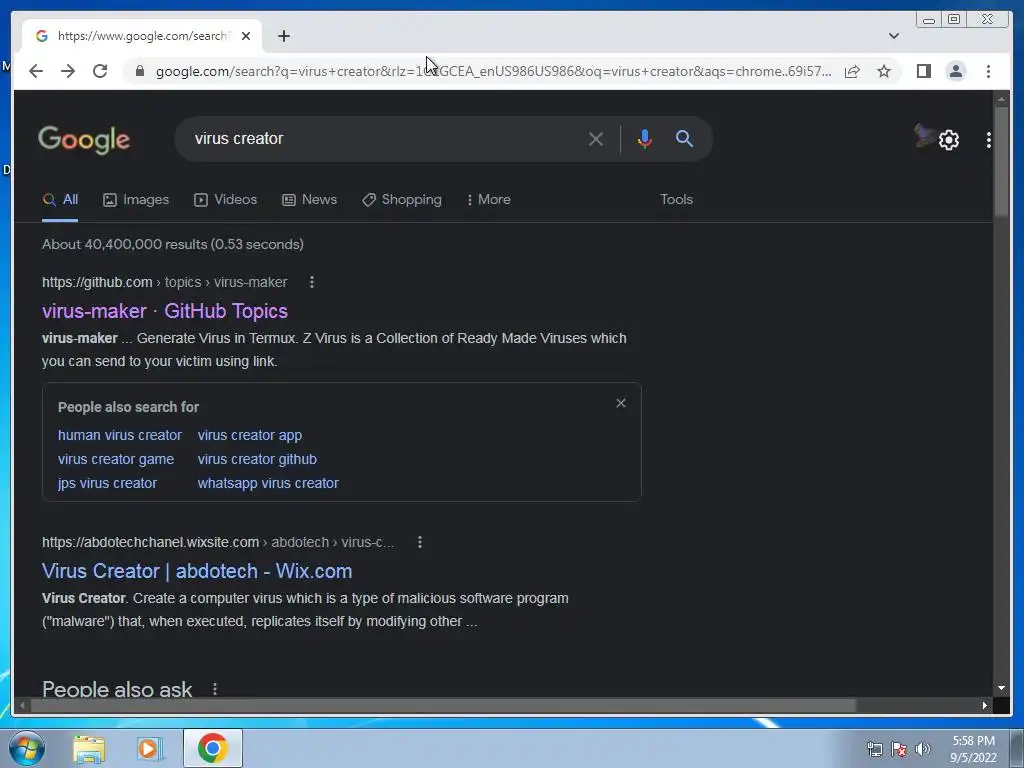The image size is (1024, 768).
Task: Bookmark this page with the star icon
Action: click(884, 71)
